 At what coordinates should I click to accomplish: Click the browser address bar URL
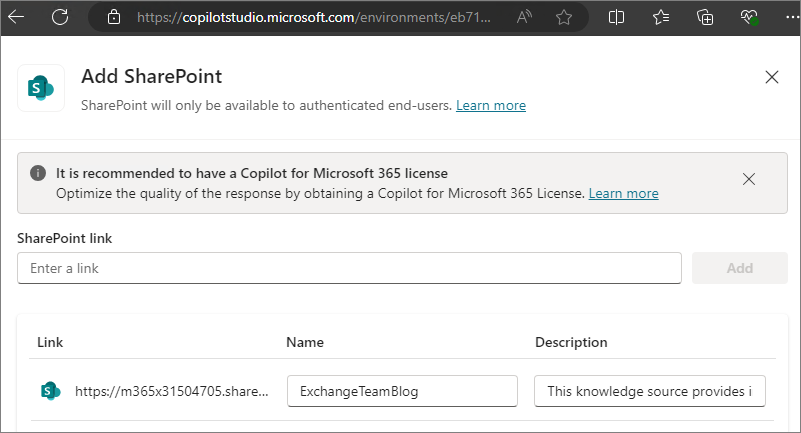tap(314, 17)
